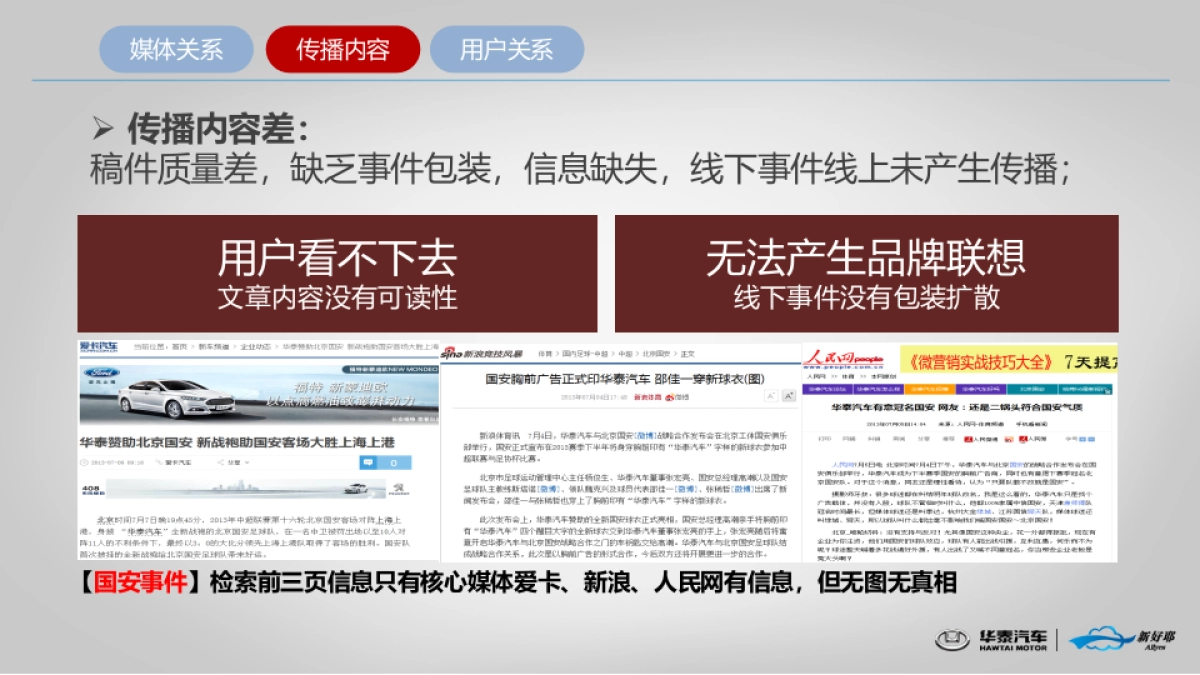Click the red 人民微博 share icon on the People article
The image size is (1200, 675).
(x=970, y=439)
